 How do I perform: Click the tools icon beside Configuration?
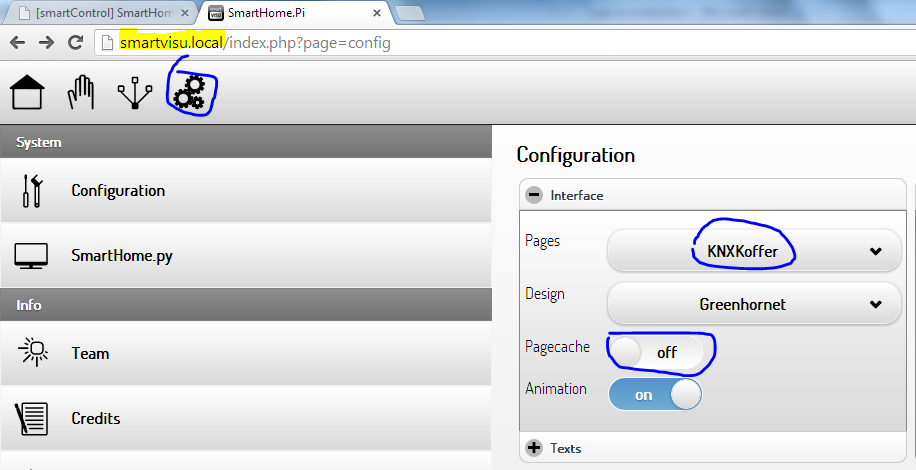click(32, 191)
